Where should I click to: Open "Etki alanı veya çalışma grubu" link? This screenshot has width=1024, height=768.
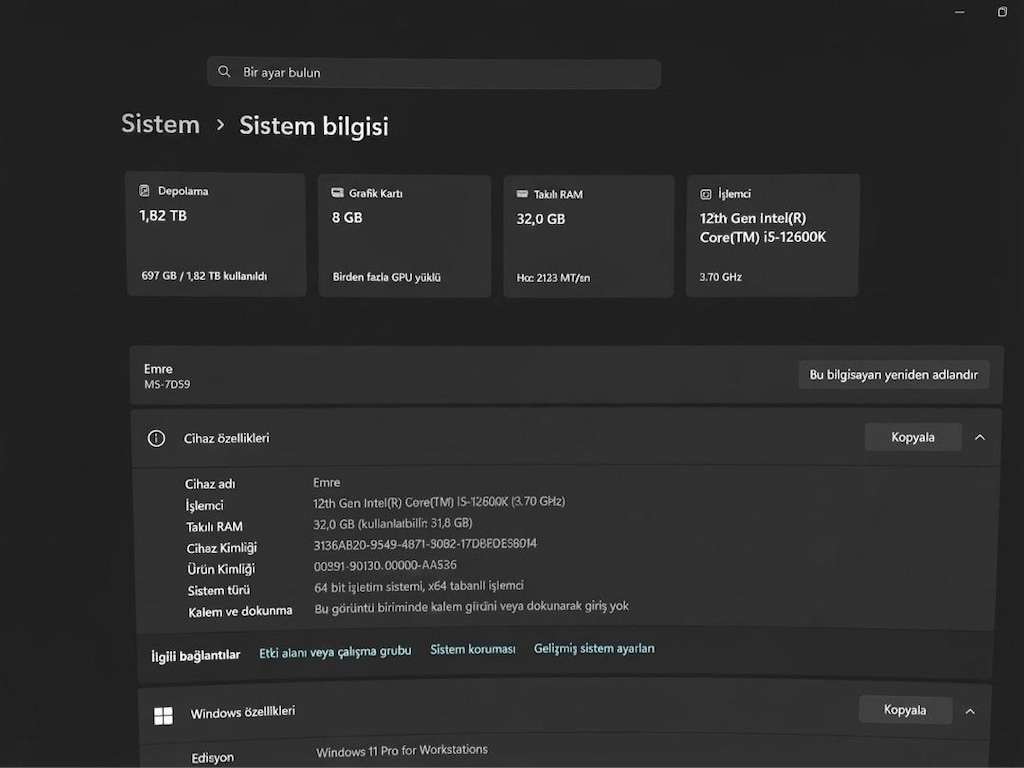click(335, 652)
